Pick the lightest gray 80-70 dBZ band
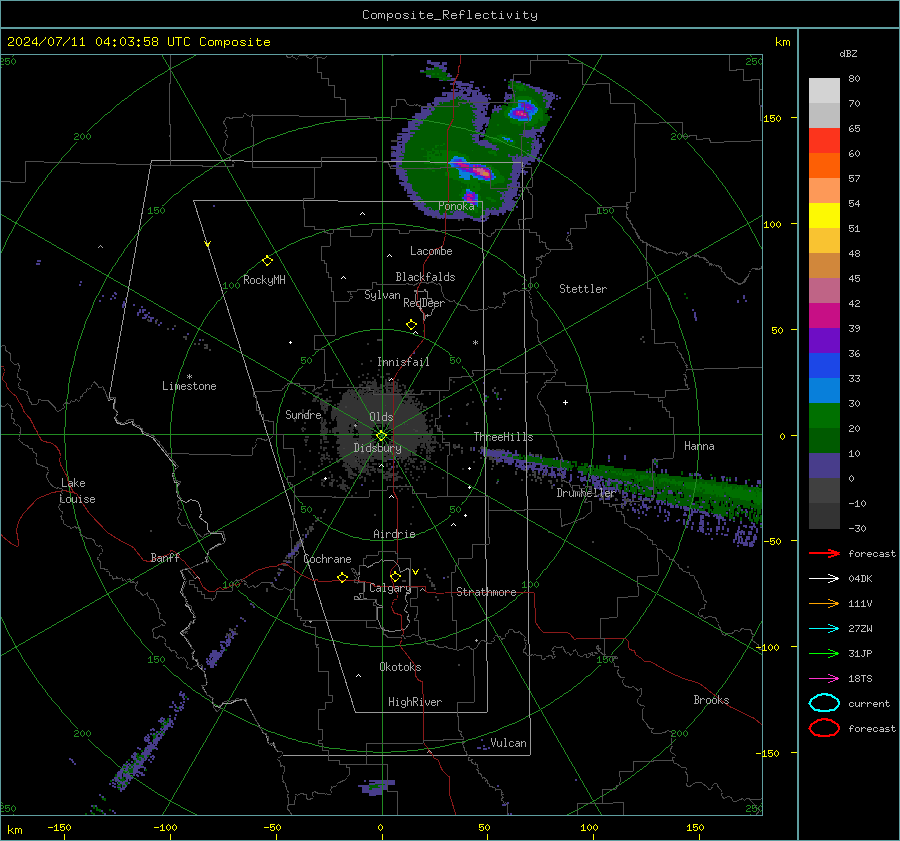 pos(824,91)
